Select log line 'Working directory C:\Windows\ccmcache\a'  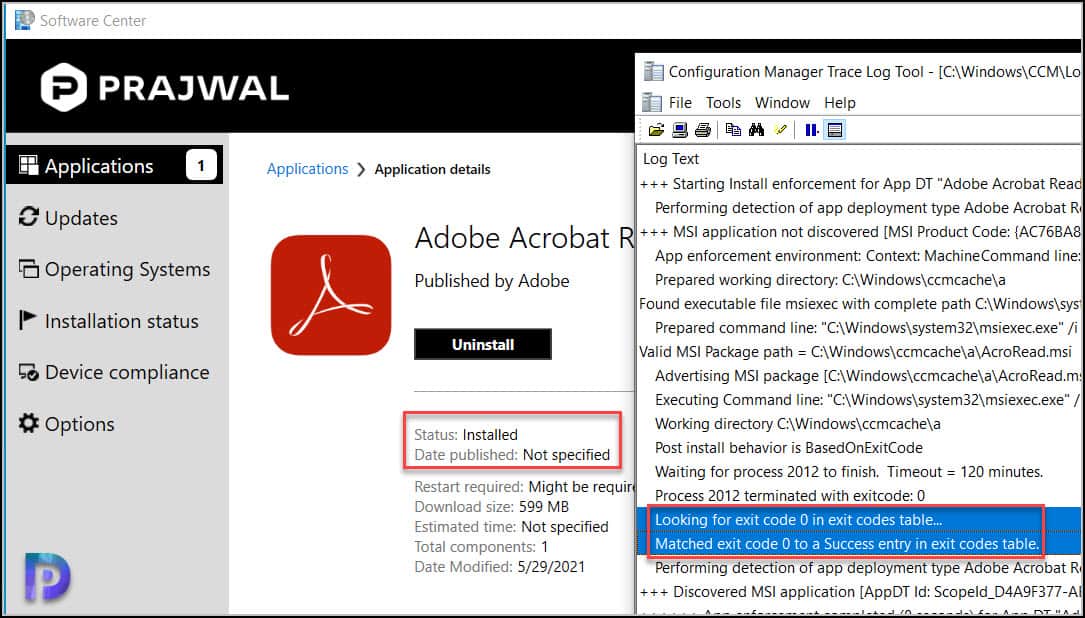pos(859,424)
